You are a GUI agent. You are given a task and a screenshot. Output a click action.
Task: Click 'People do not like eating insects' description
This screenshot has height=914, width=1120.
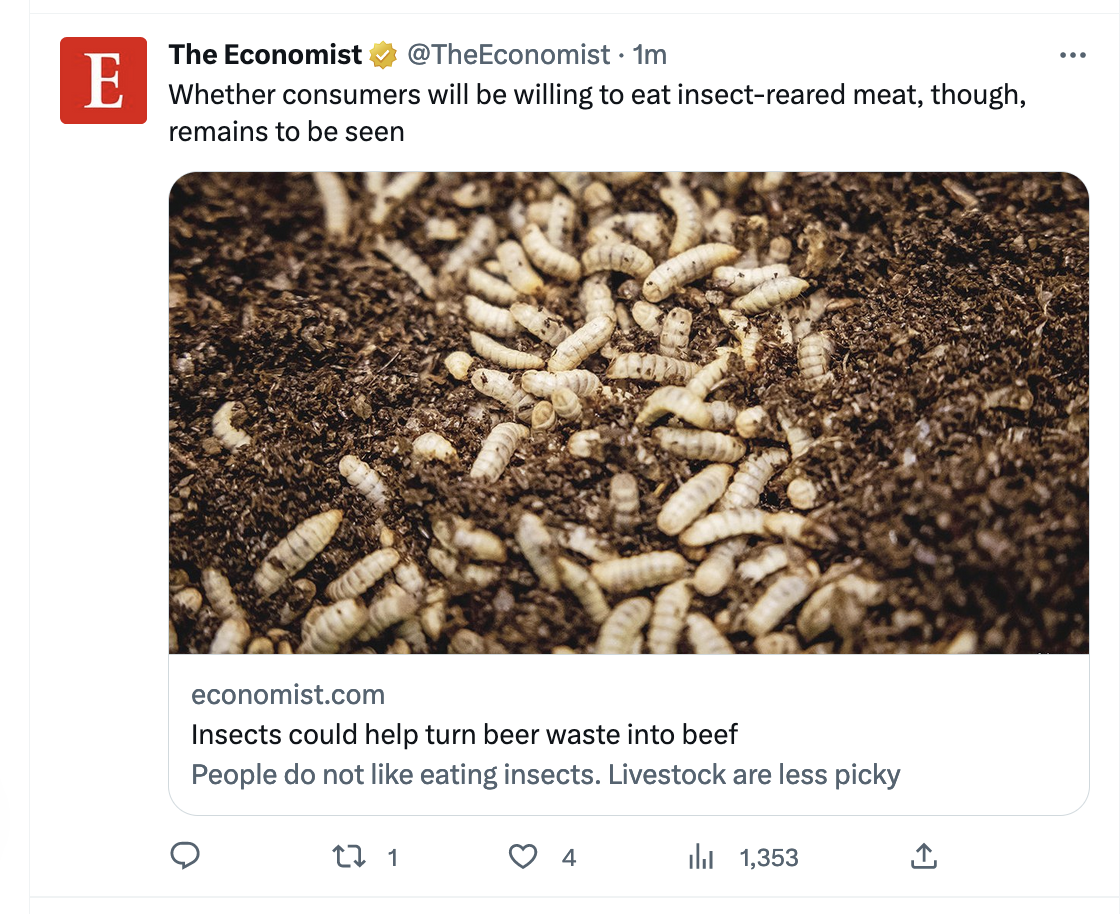click(545, 775)
